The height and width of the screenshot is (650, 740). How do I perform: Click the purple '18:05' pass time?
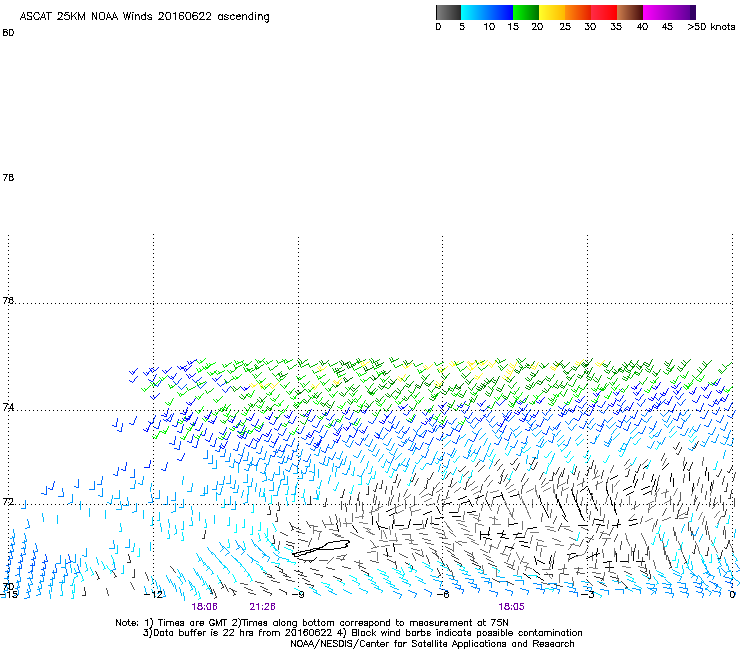511,607
